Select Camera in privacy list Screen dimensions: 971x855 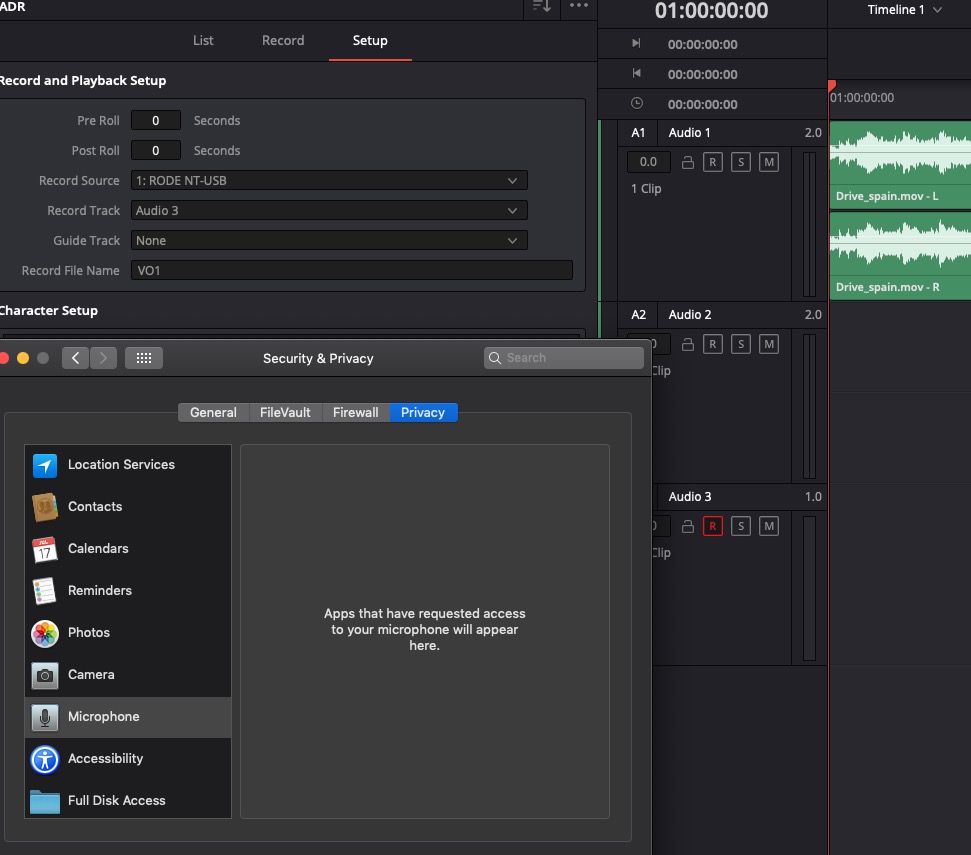tap(128, 675)
